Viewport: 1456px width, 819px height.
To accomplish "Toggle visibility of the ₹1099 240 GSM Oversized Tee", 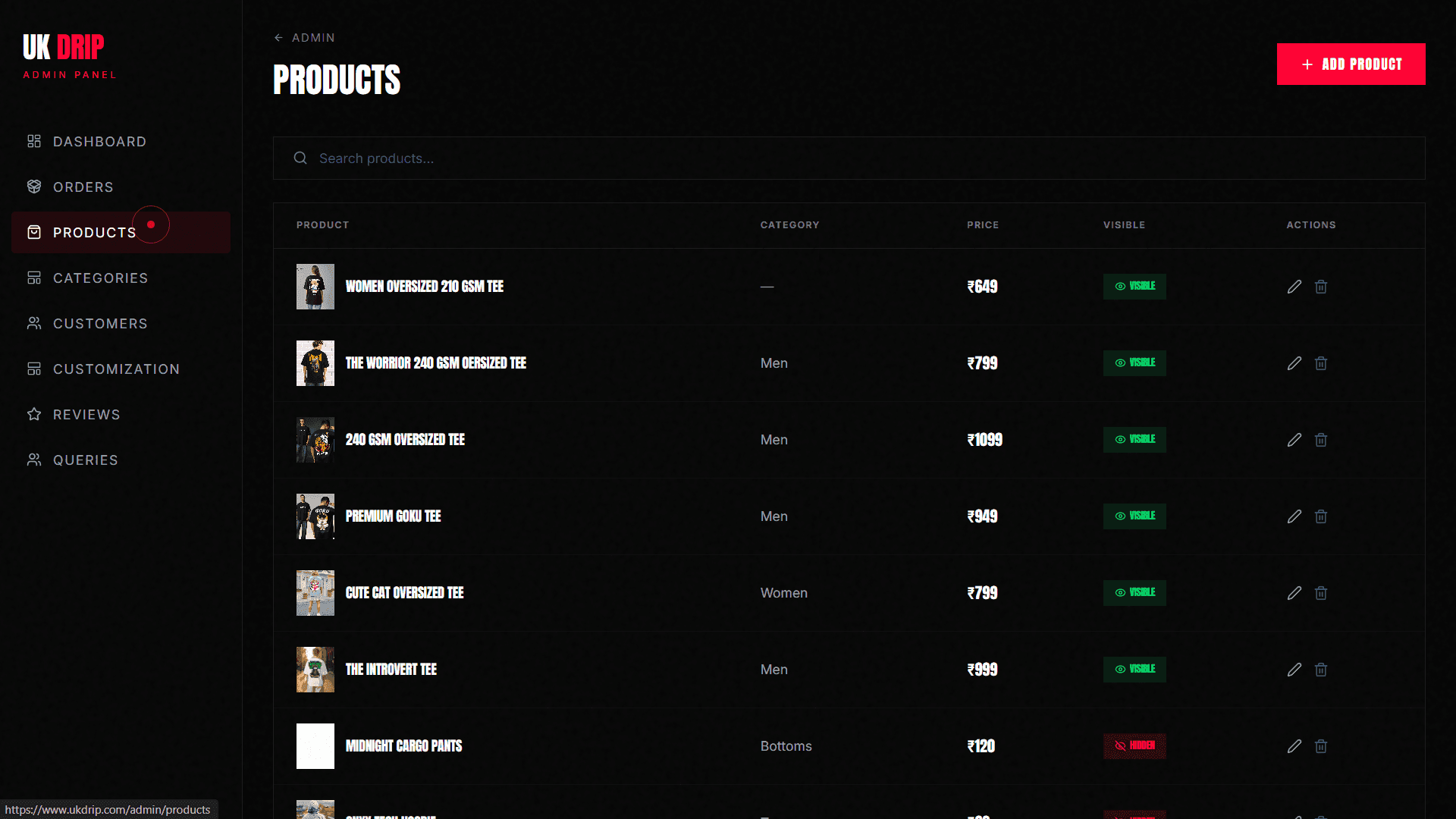I will 1134,440.
